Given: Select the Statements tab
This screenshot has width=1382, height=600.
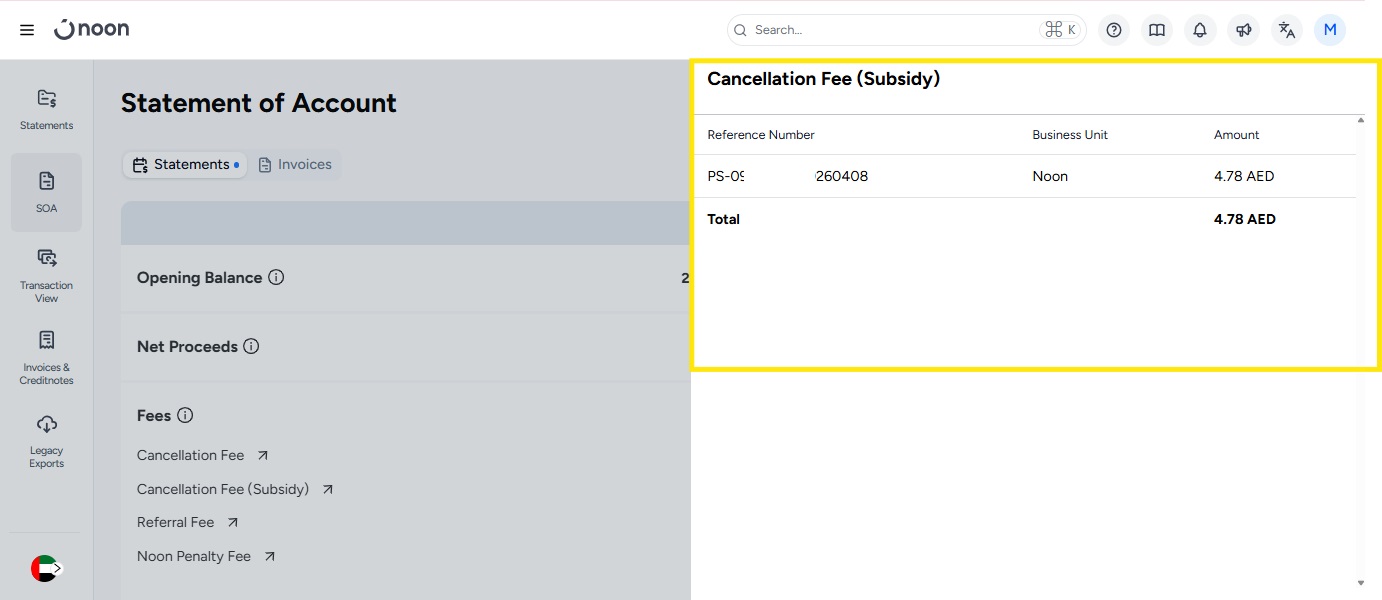Looking at the screenshot, I should click(x=184, y=165).
